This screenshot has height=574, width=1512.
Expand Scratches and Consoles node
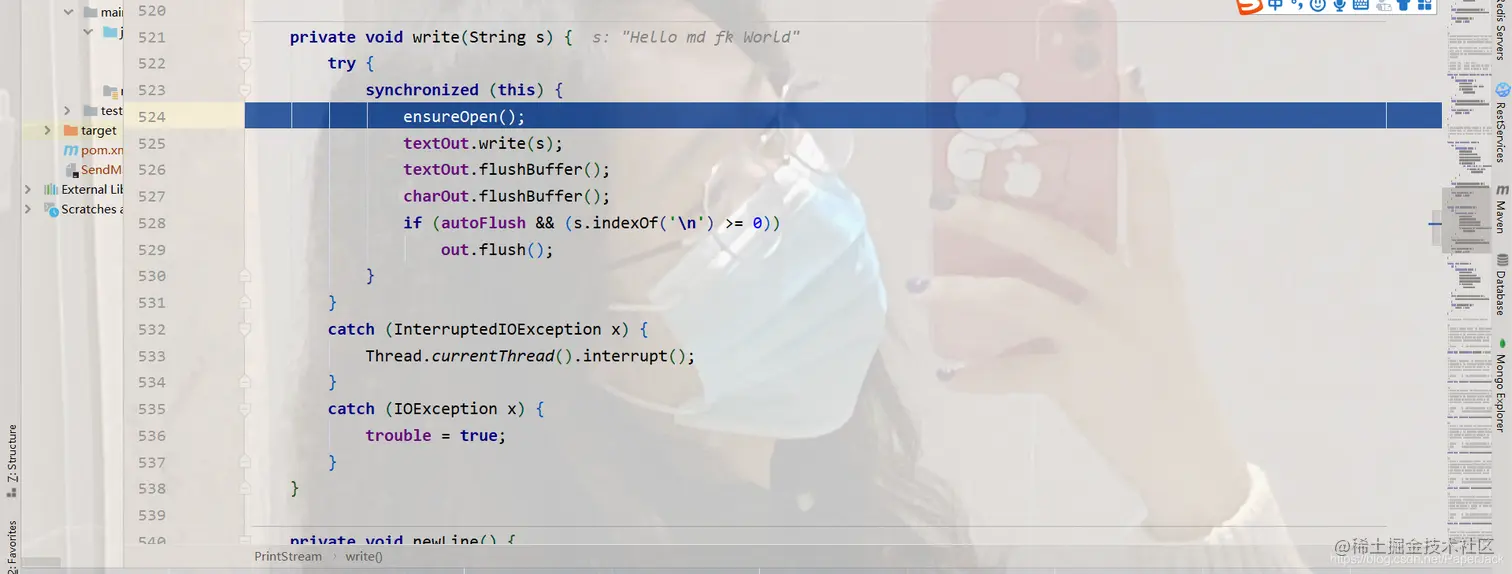click(x=28, y=209)
